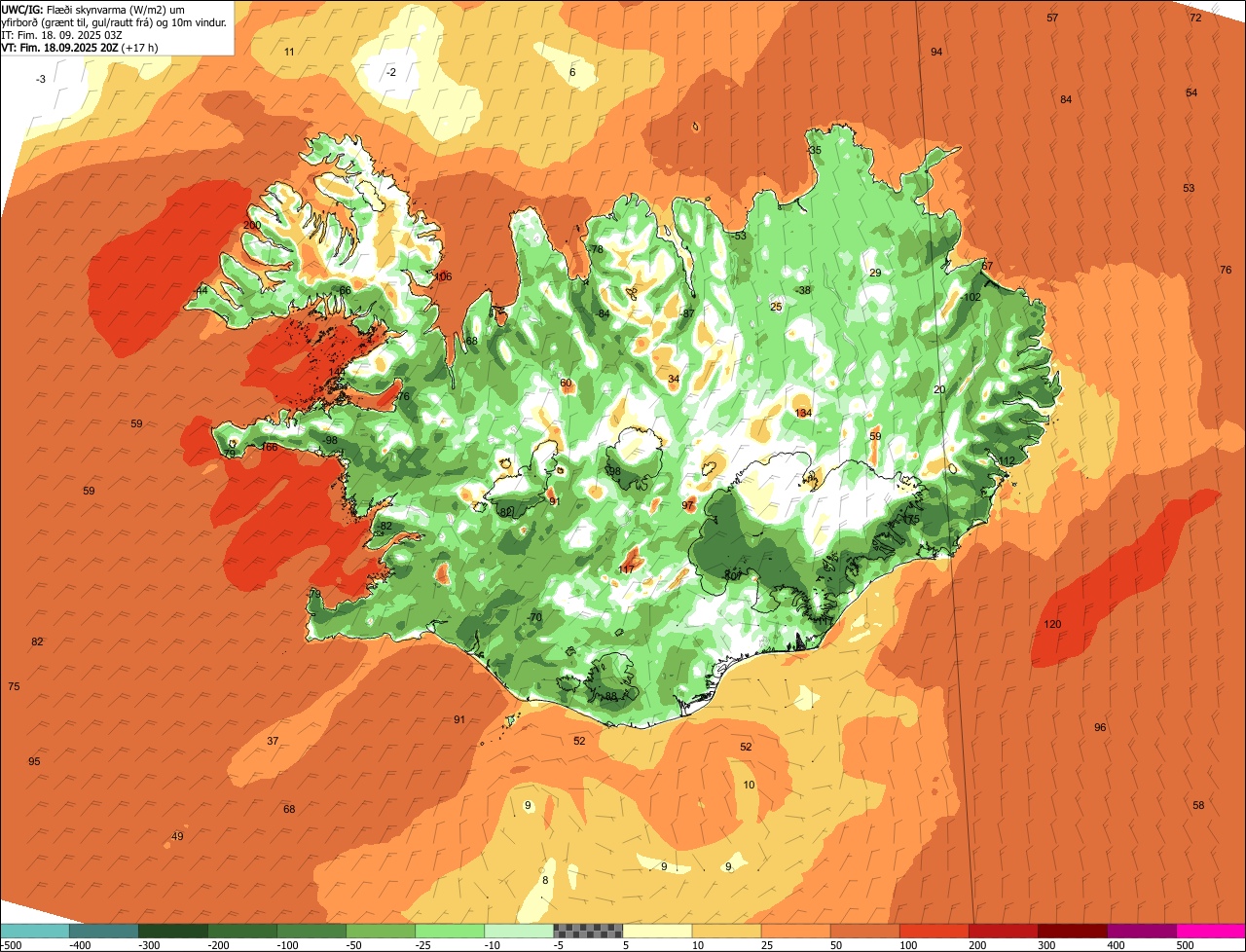Click the light teal -500 to -400 legend swatch

34,931
